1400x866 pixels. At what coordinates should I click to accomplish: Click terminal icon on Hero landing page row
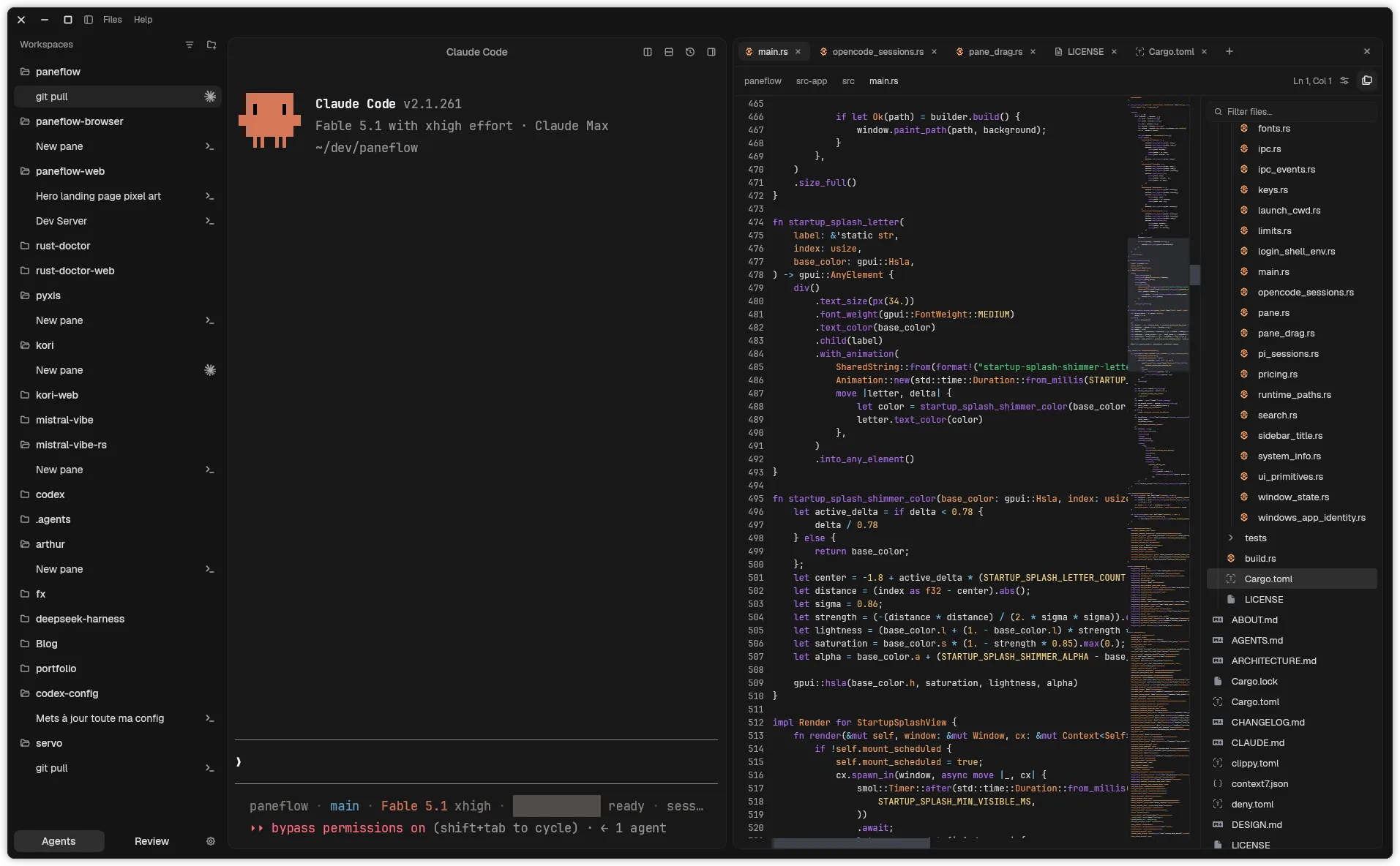209,196
